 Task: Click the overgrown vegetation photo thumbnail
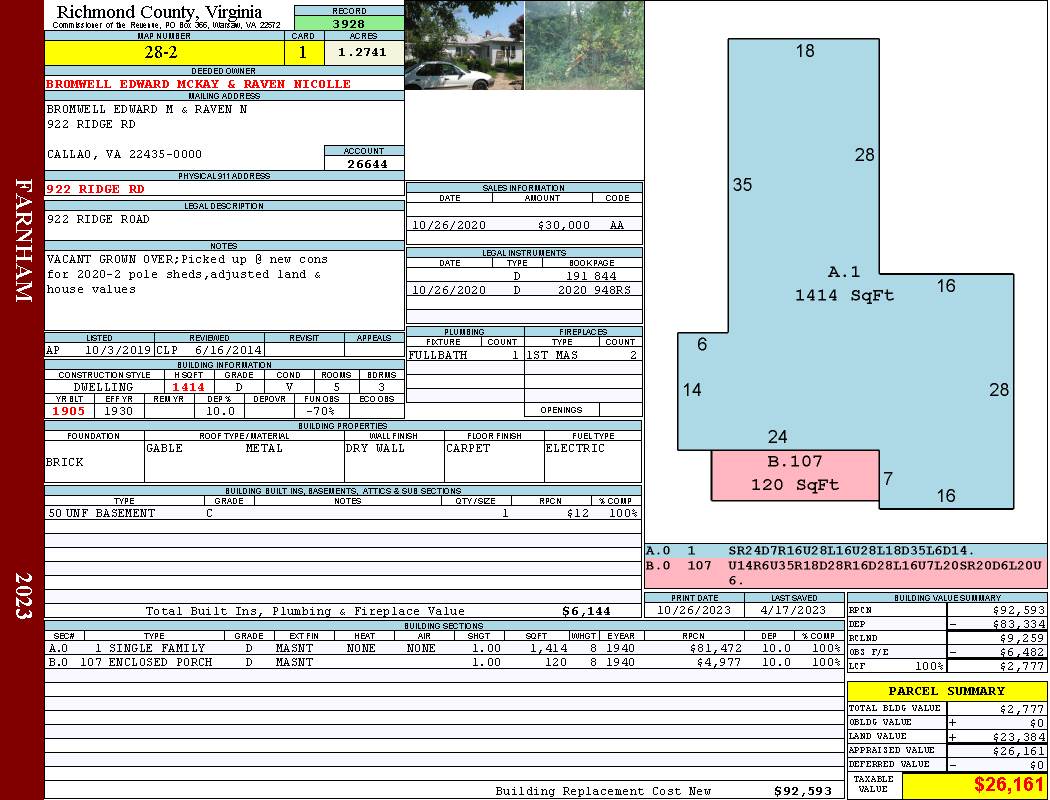tap(585, 46)
